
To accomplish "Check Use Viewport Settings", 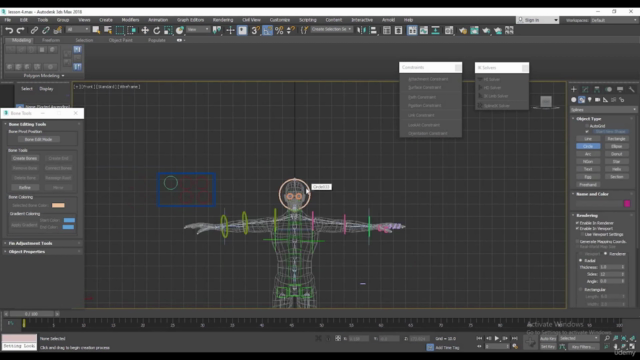I will pos(582,234).
